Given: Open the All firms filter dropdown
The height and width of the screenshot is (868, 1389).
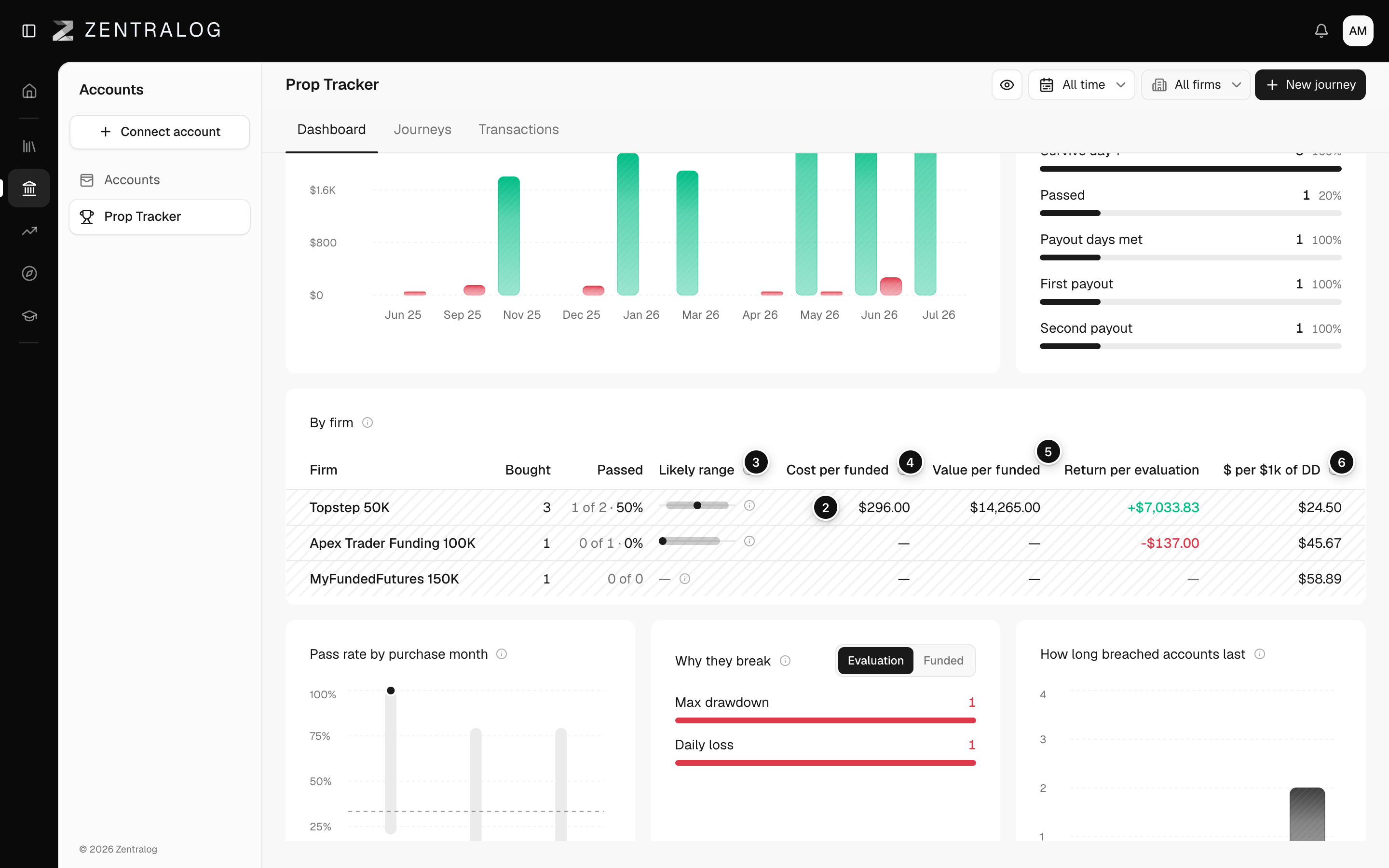Looking at the screenshot, I should click(x=1196, y=85).
